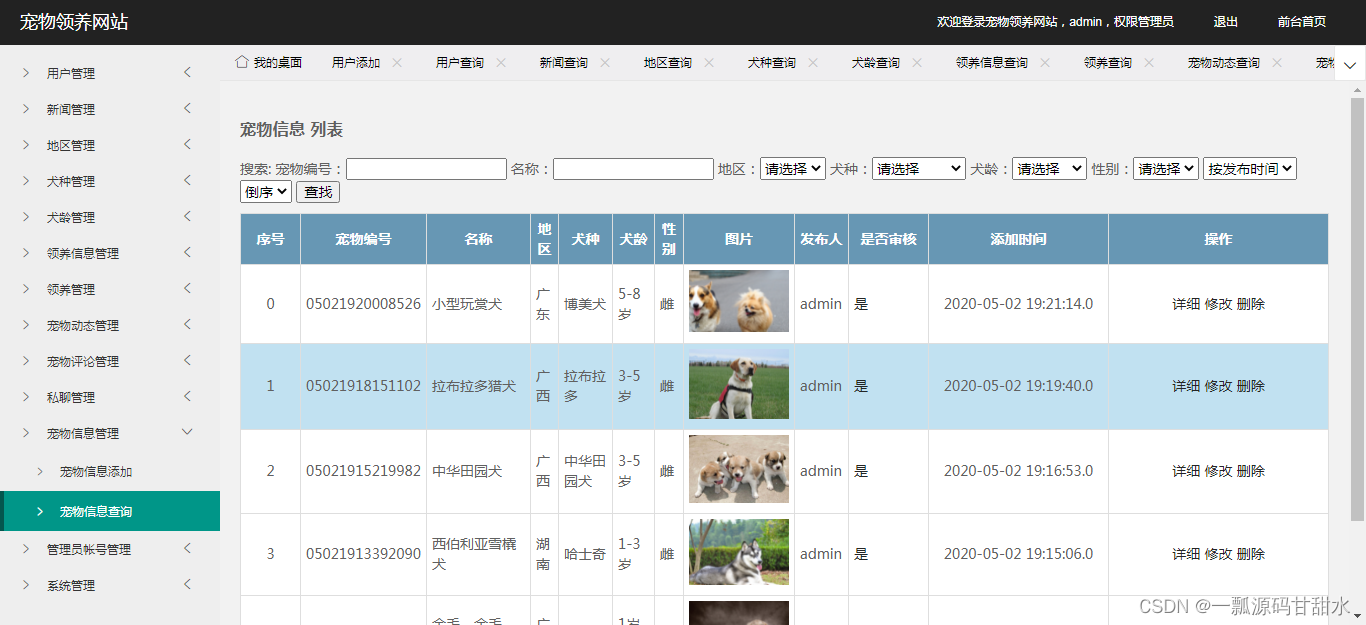The image size is (1366, 625).
Task: Open 前台首页 link
Action: point(1302,21)
